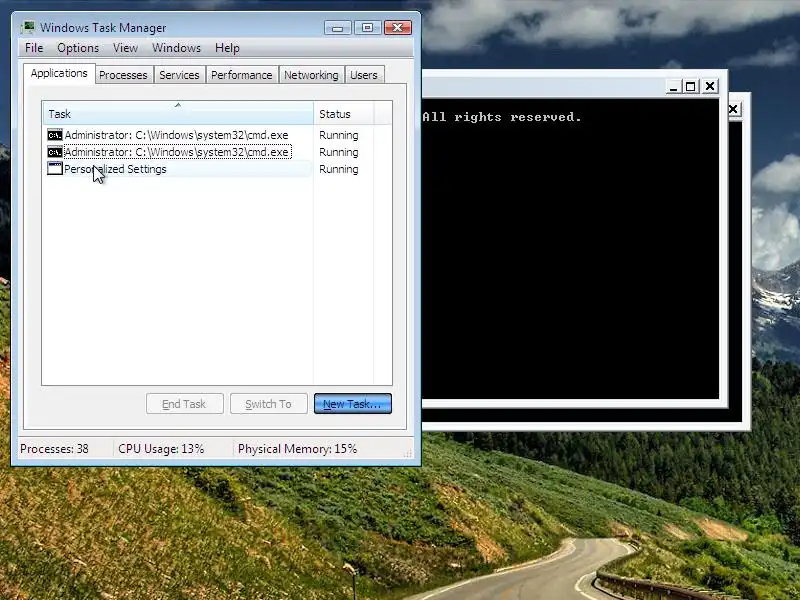Open the Options menu
Viewport: 800px width, 600px height.
[78, 48]
